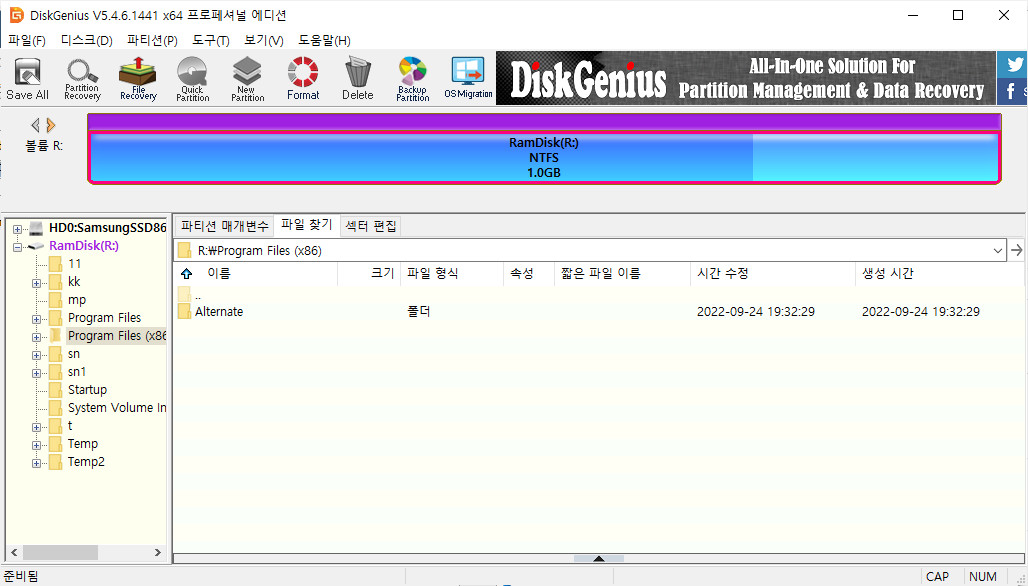The height and width of the screenshot is (586, 1028).
Task: Click the tree horizontal scrollbar thumb
Action: point(60,552)
